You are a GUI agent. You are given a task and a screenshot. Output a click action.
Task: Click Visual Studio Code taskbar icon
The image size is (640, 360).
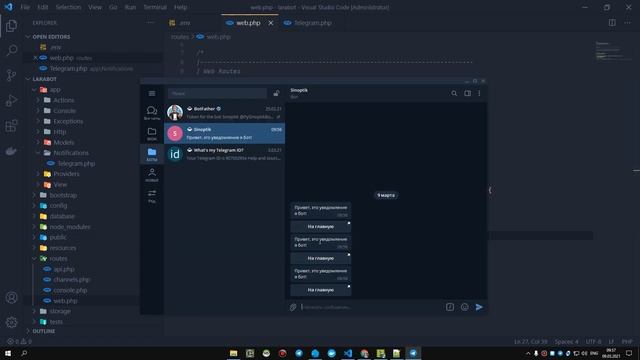(x=348, y=353)
